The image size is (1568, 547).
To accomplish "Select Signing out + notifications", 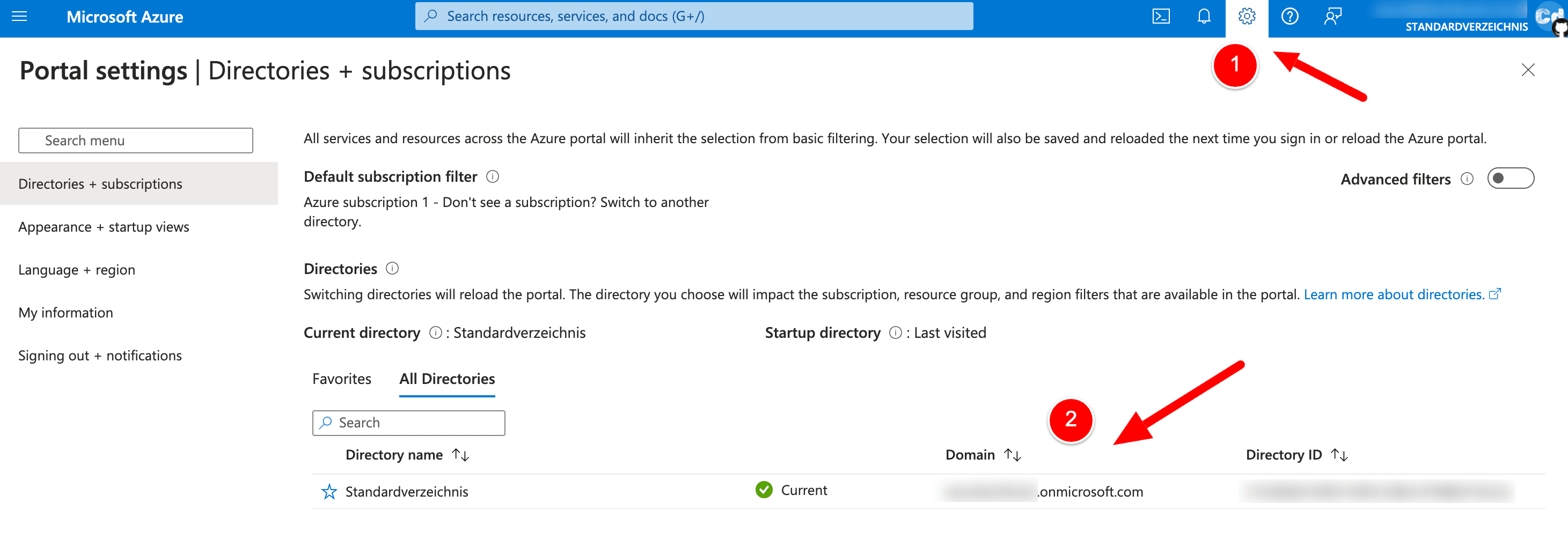I will [100, 354].
